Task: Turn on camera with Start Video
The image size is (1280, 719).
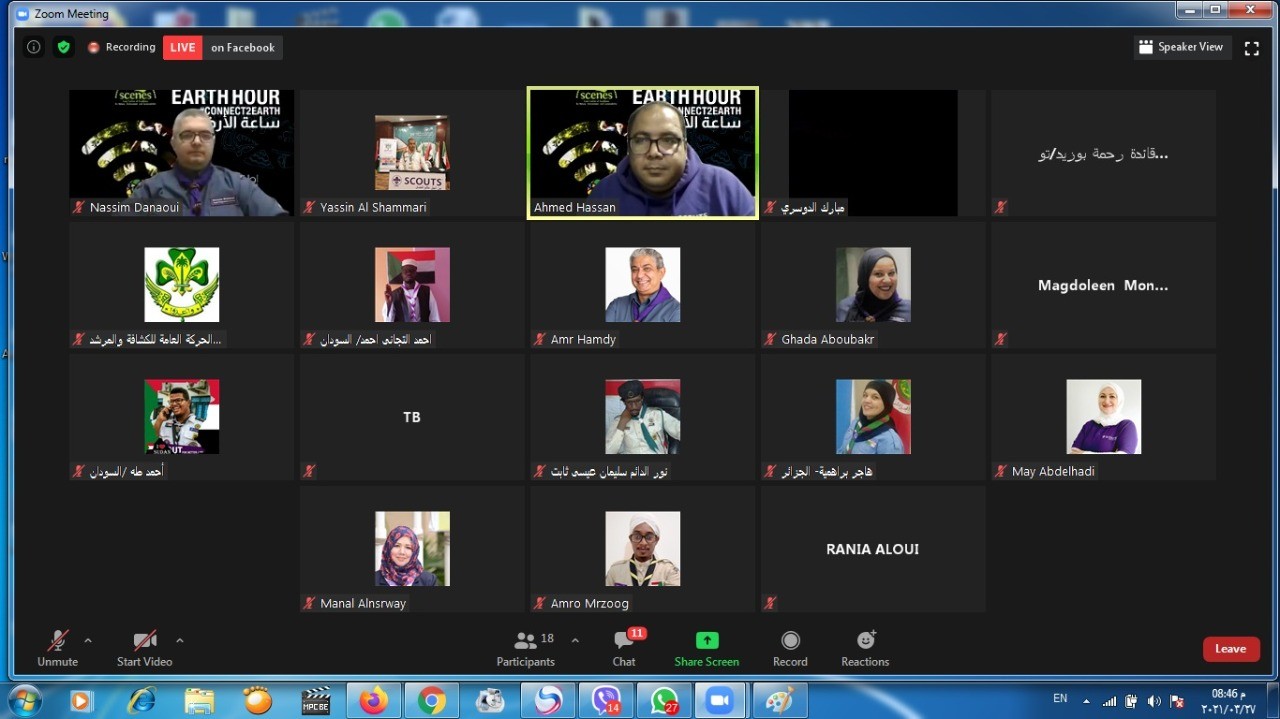Action: (144, 648)
